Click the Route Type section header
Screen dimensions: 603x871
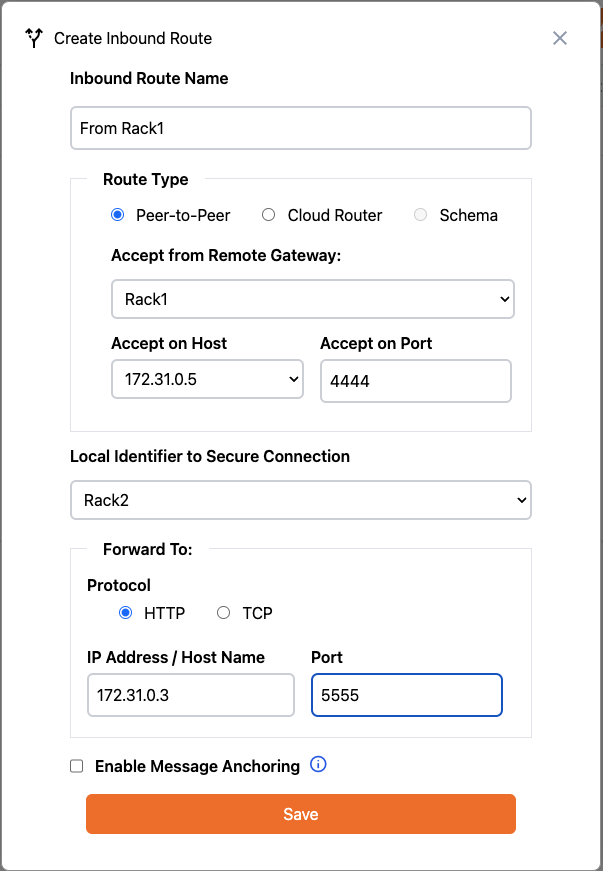click(146, 179)
